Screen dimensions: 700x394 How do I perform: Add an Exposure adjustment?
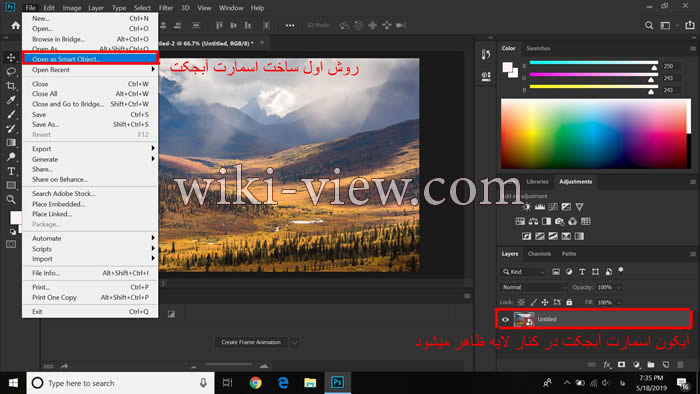(x=566, y=207)
